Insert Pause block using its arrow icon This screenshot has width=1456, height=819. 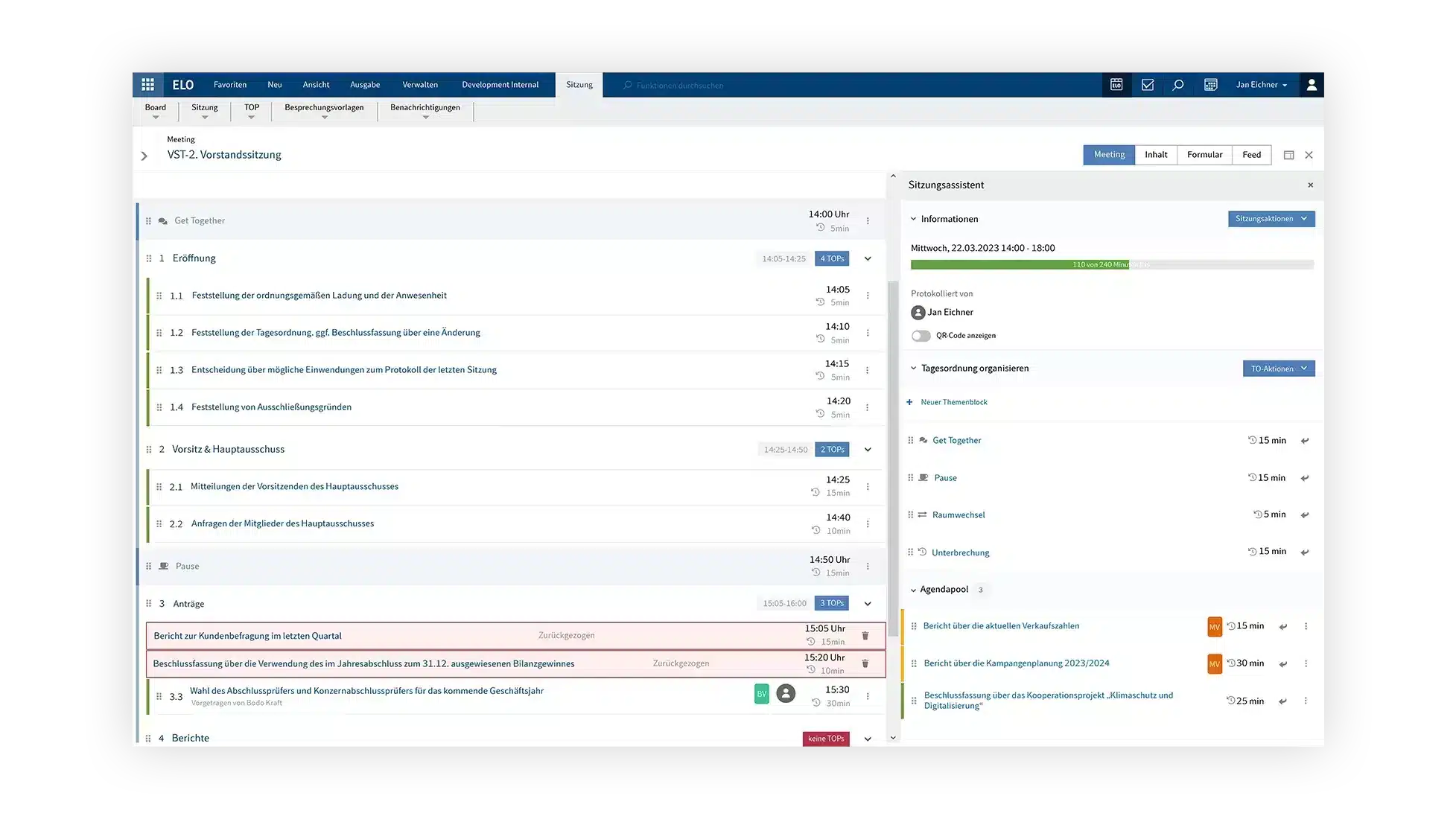coord(1304,478)
